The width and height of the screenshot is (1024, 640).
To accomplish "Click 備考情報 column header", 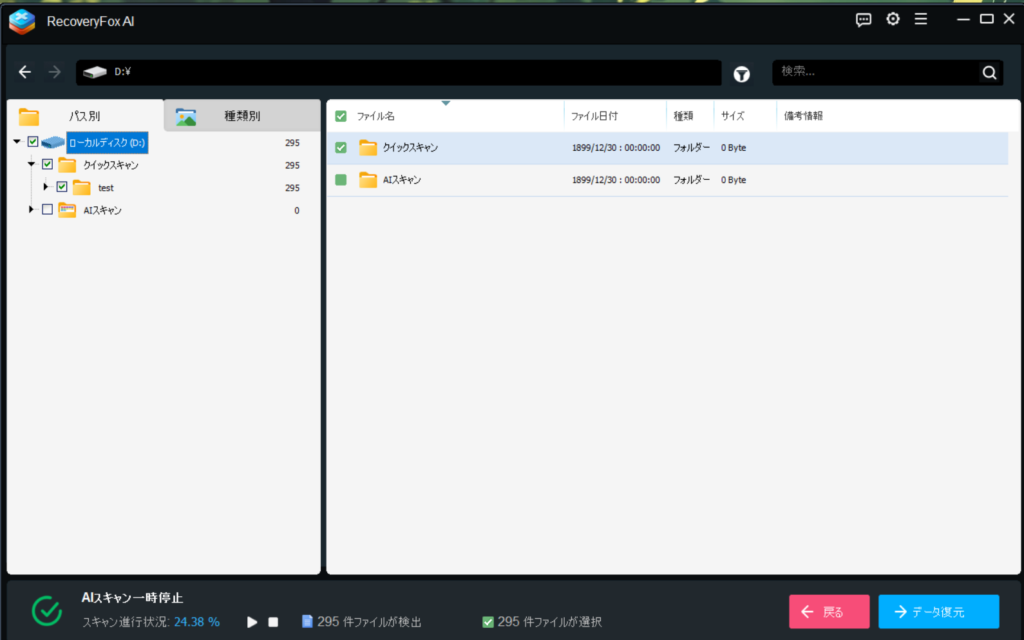I will 803,116.
